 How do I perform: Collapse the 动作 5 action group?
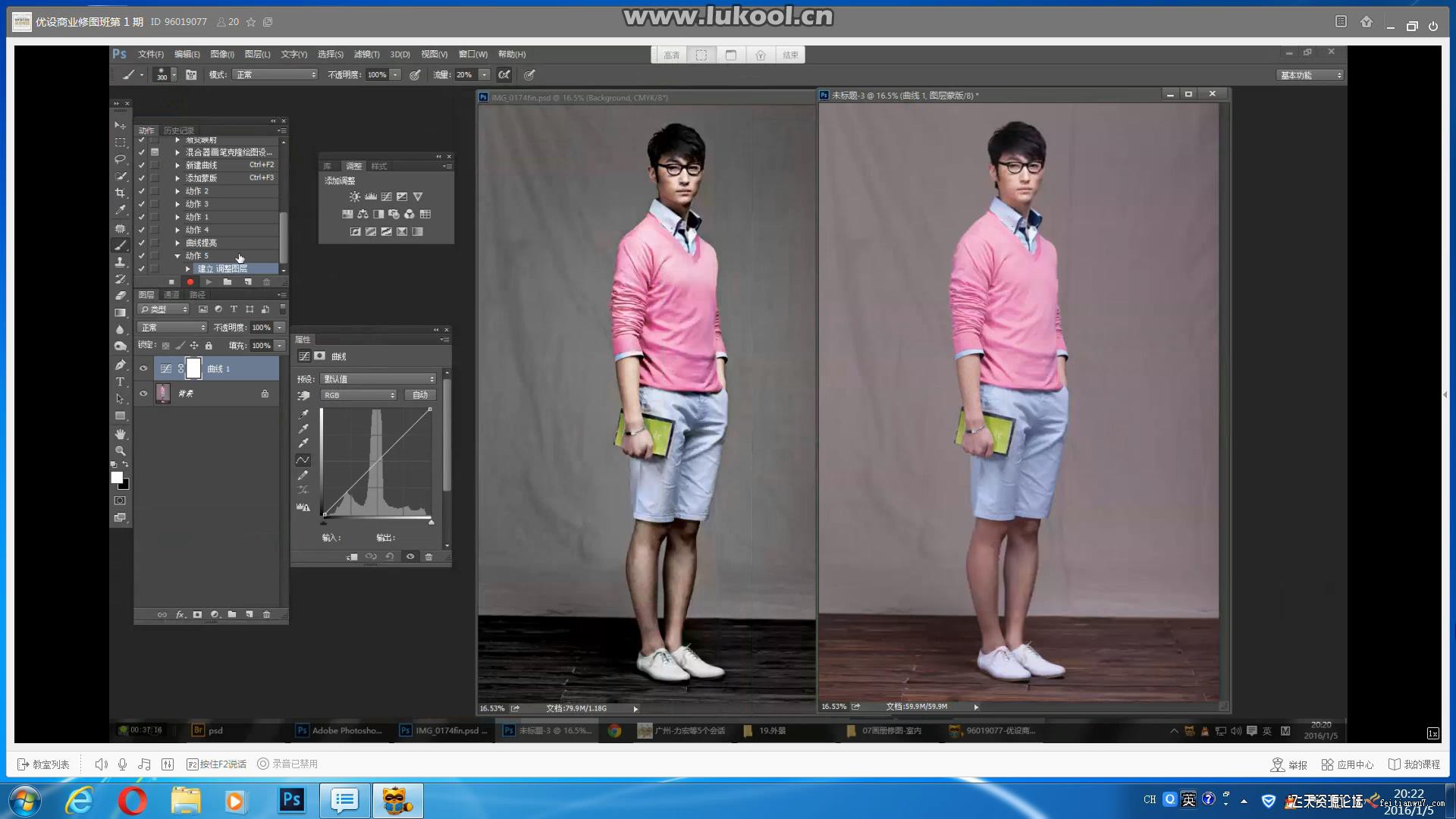177,256
